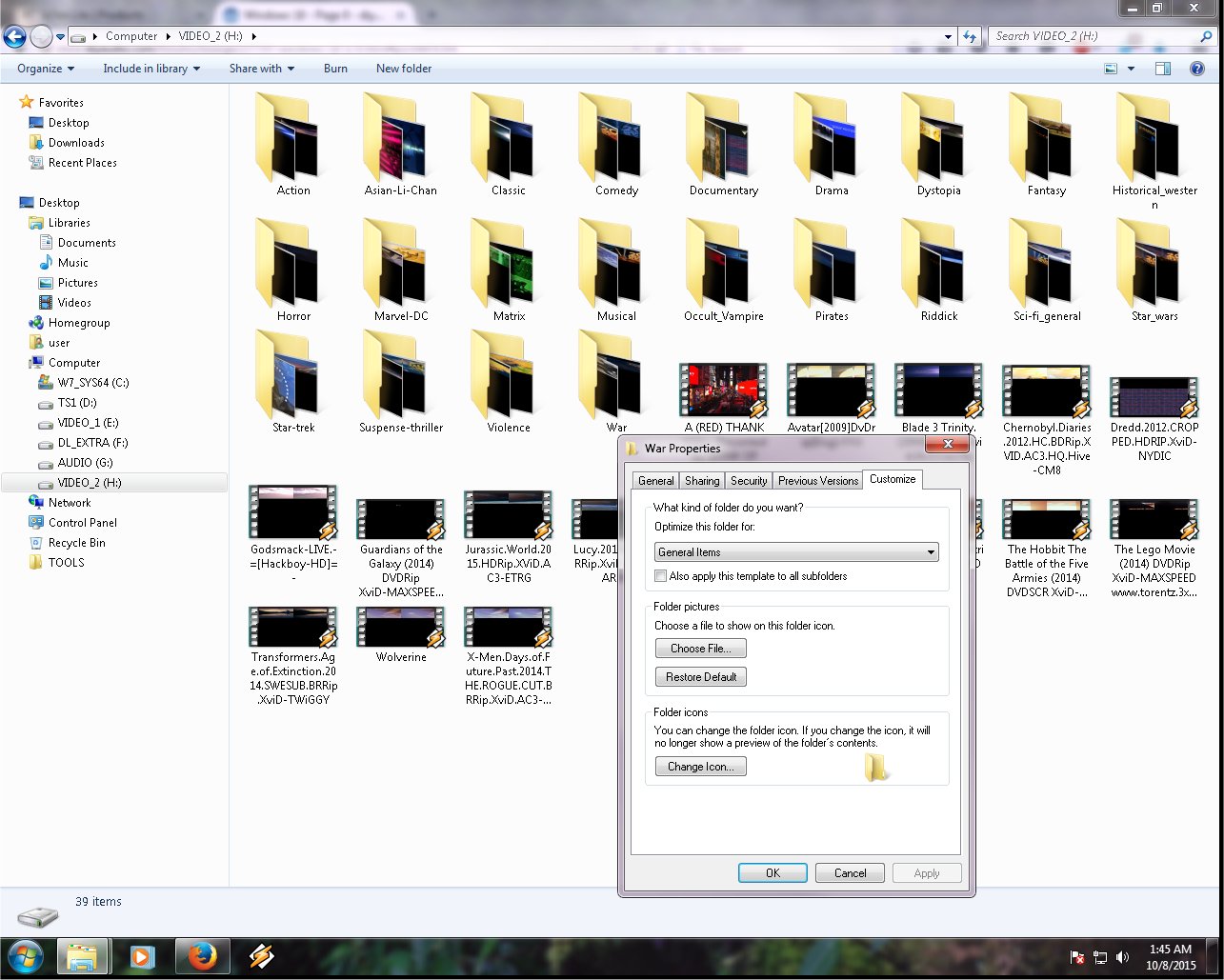This screenshot has width=1224, height=980.
Task: Expand the Organize menu
Action: tap(46, 69)
